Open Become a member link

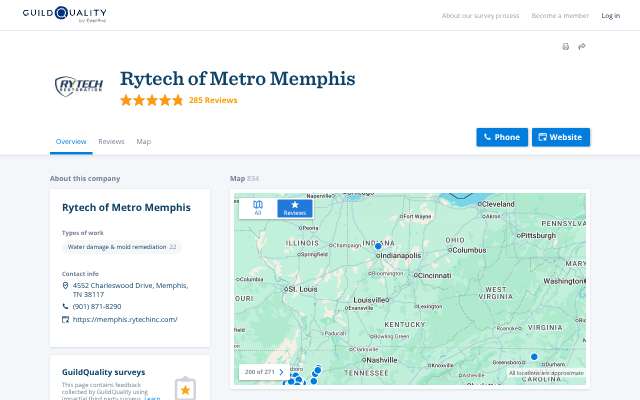click(x=560, y=16)
